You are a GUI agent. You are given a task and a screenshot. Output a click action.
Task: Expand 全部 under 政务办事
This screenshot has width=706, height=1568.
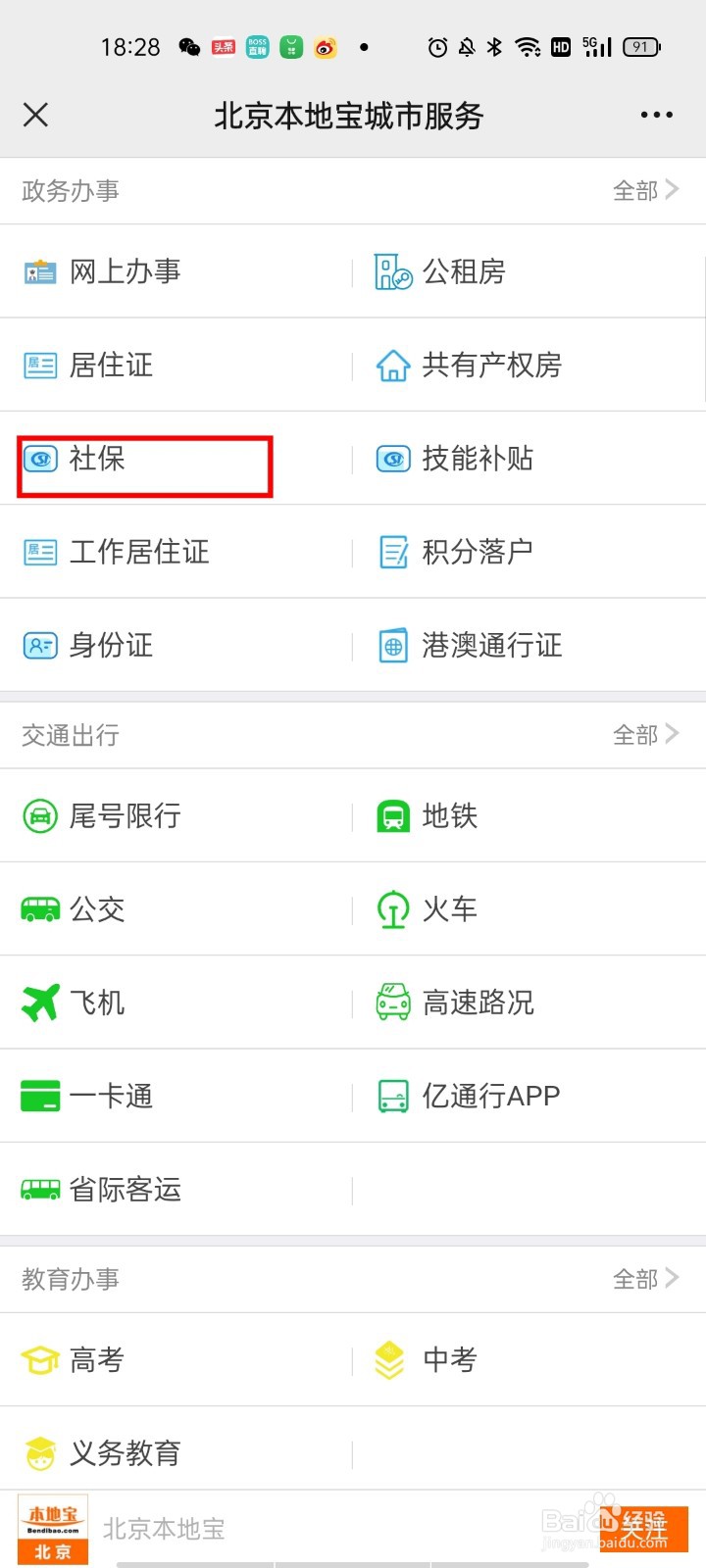pyautogui.click(x=645, y=191)
